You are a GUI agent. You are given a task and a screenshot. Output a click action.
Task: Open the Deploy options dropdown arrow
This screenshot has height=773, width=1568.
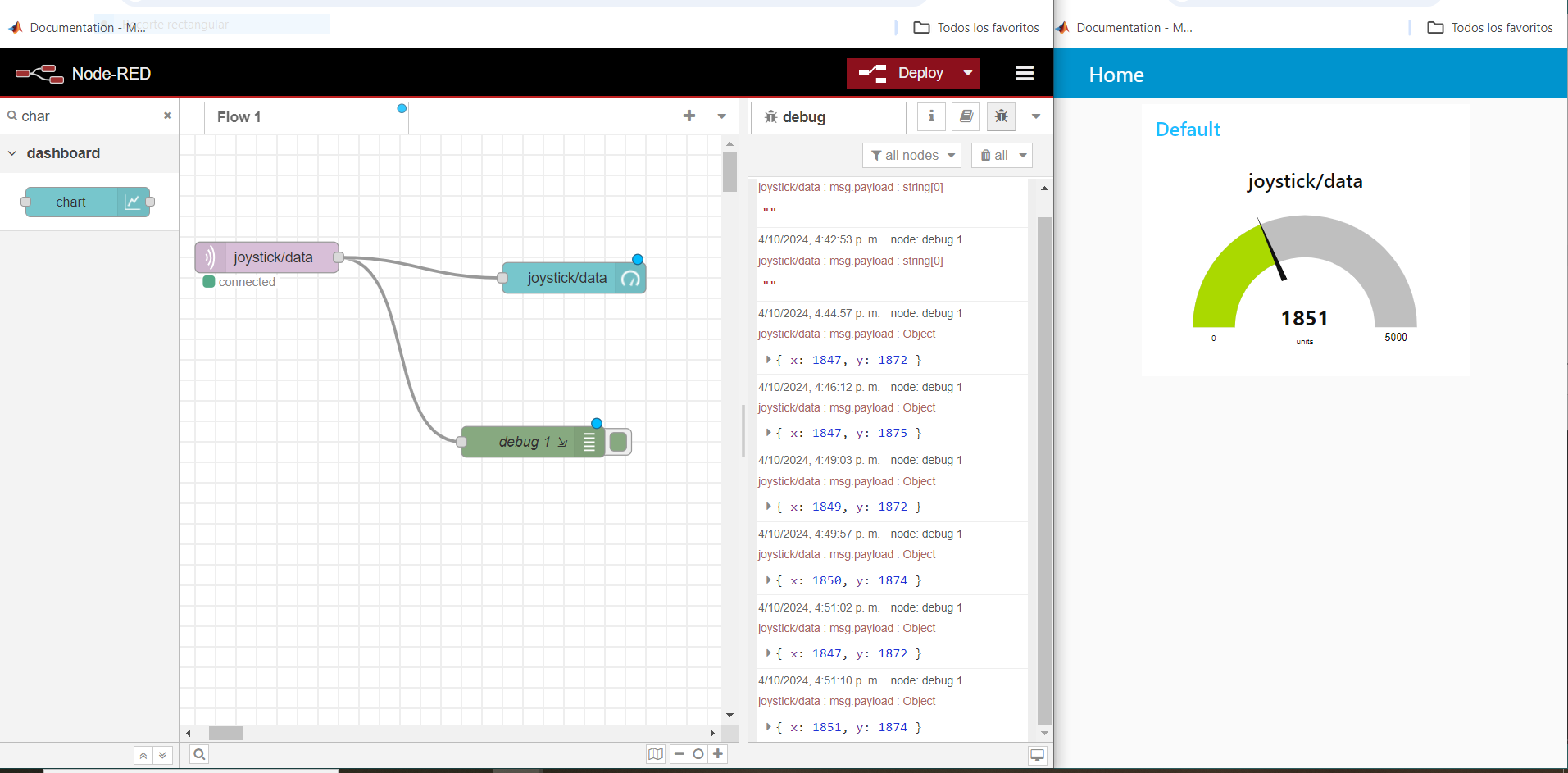click(x=968, y=73)
